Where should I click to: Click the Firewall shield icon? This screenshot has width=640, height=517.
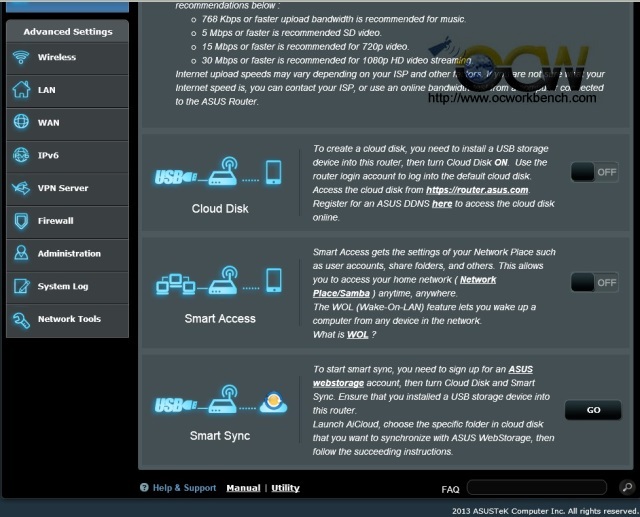coord(21,221)
